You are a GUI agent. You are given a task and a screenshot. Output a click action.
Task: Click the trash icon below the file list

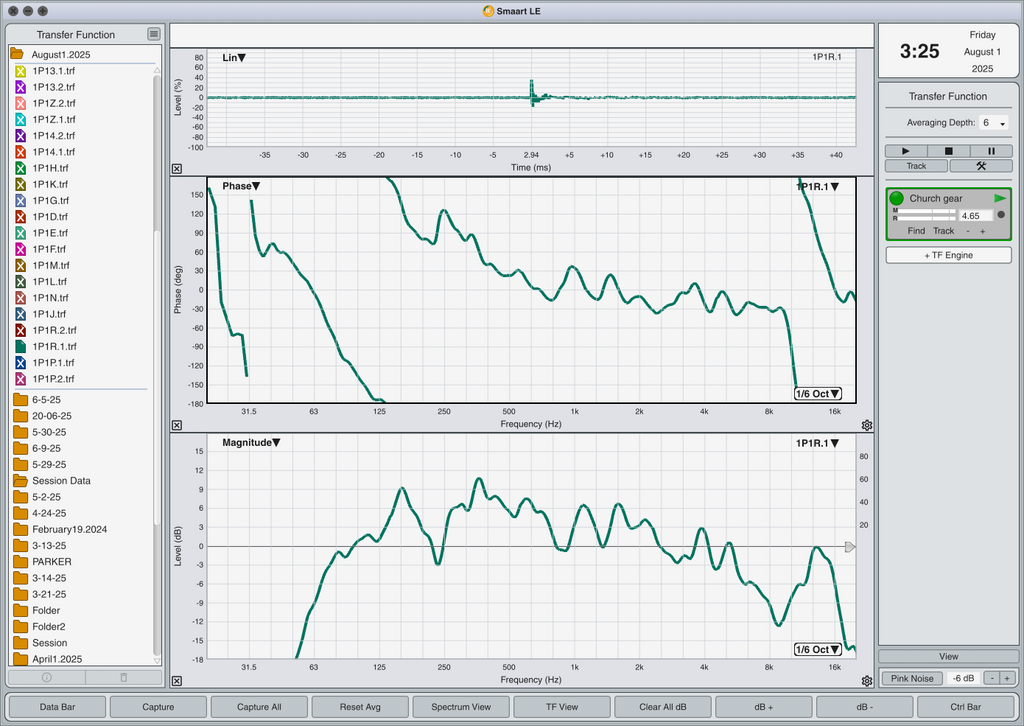[123, 677]
